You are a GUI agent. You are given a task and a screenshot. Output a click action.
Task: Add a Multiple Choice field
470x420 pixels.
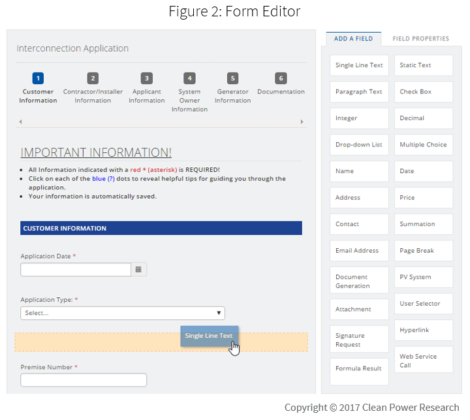424,145
